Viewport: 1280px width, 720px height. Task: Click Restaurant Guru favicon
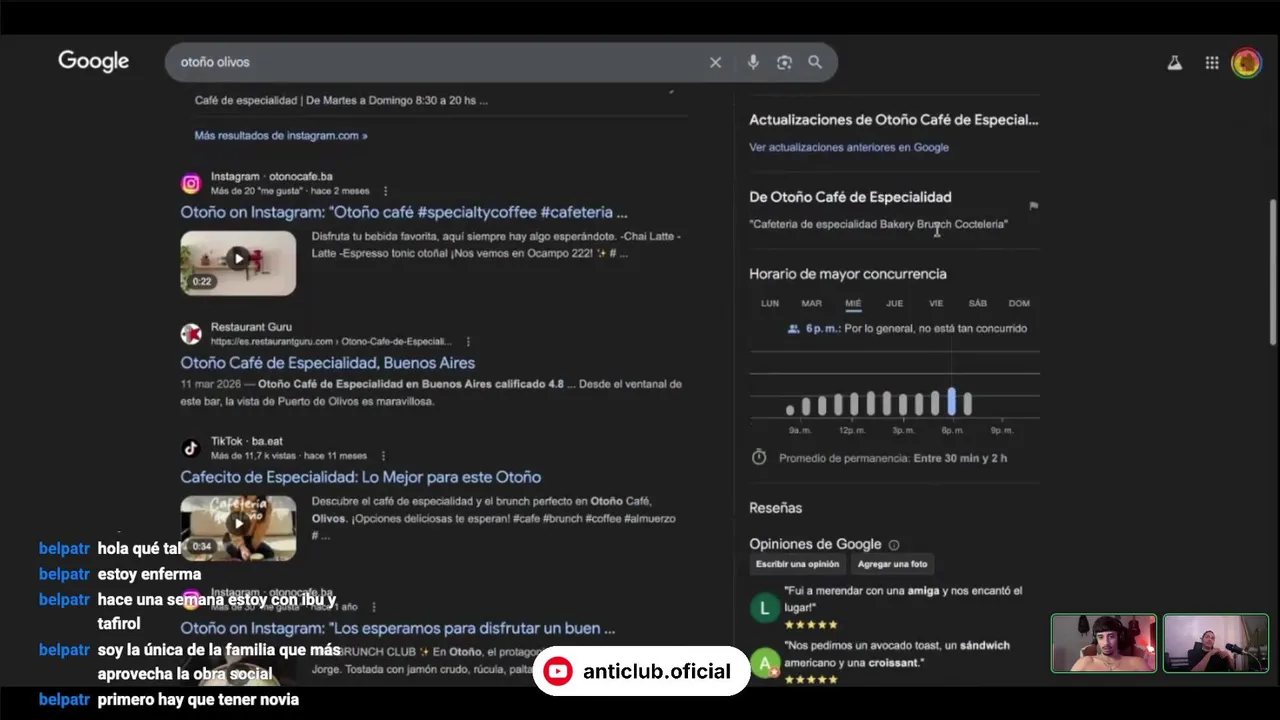pyautogui.click(x=191, y=334)
